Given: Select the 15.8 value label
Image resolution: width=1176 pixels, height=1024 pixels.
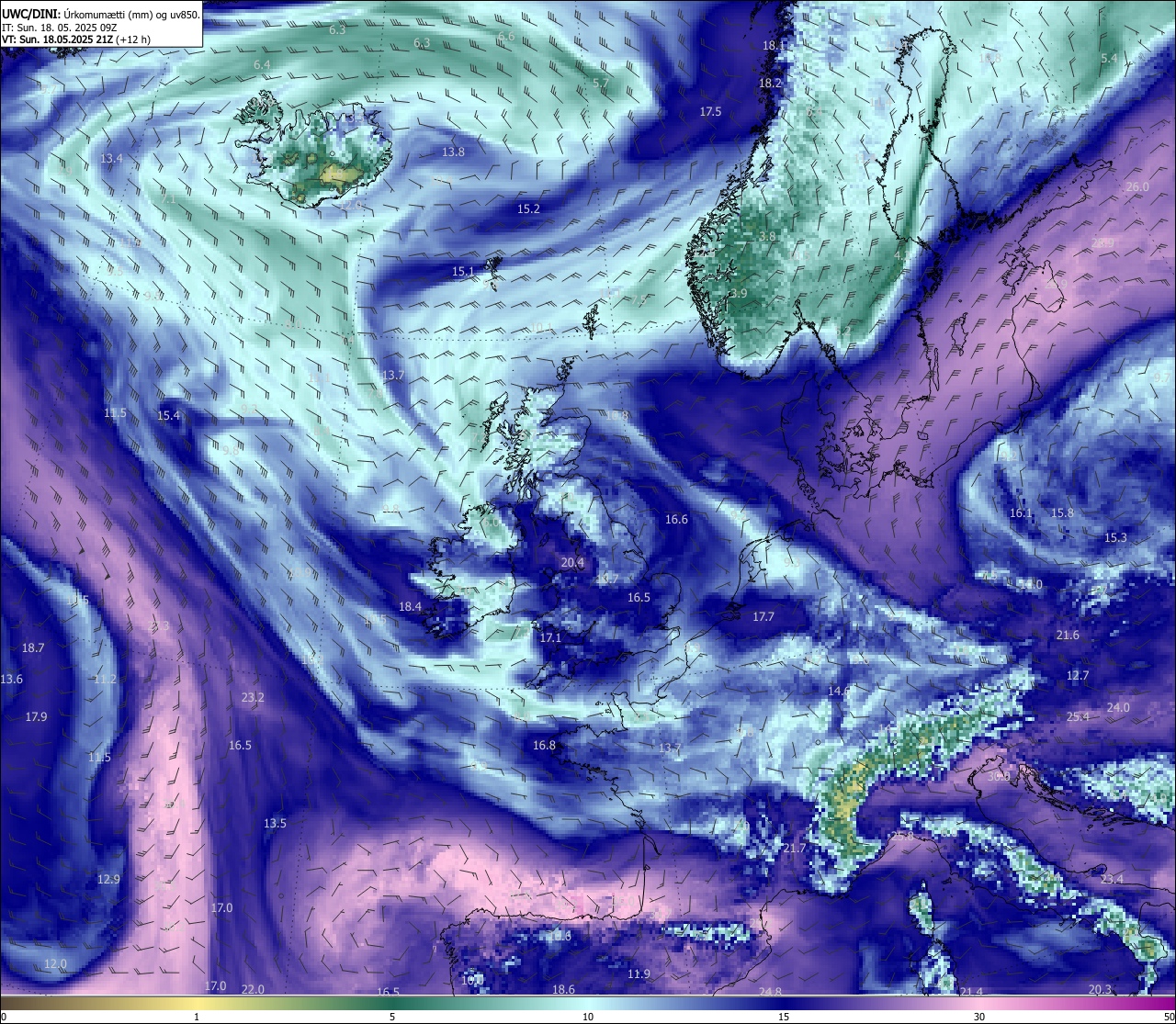Looking at the screenshot, I should [x=1062, y=514].
